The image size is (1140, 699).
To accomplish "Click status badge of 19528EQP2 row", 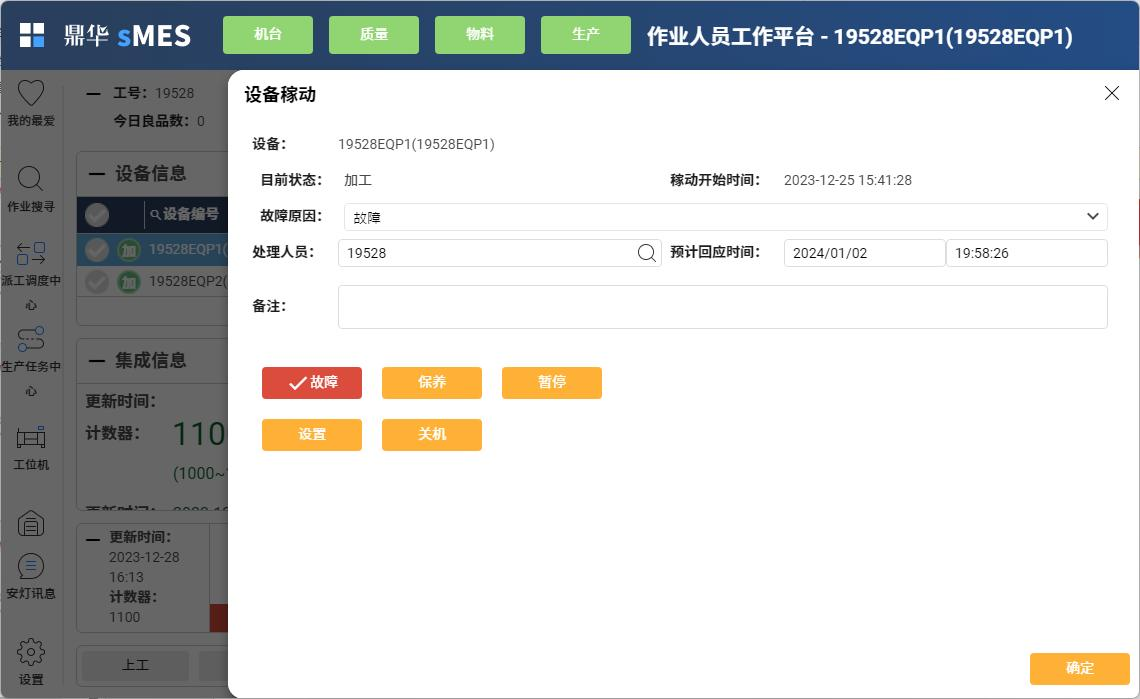I will click(x=129, y=282).
